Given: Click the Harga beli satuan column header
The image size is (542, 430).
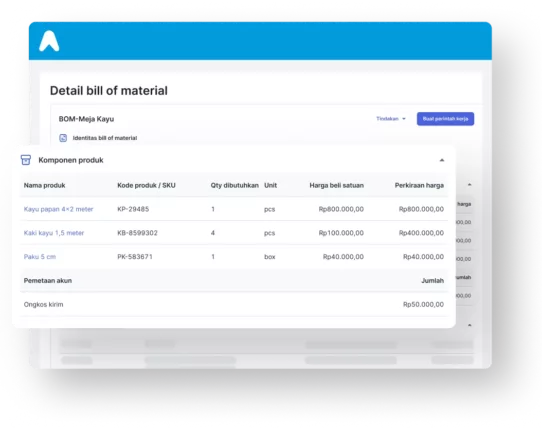Looking at the screenshot, I should click(x=336, y=185).
